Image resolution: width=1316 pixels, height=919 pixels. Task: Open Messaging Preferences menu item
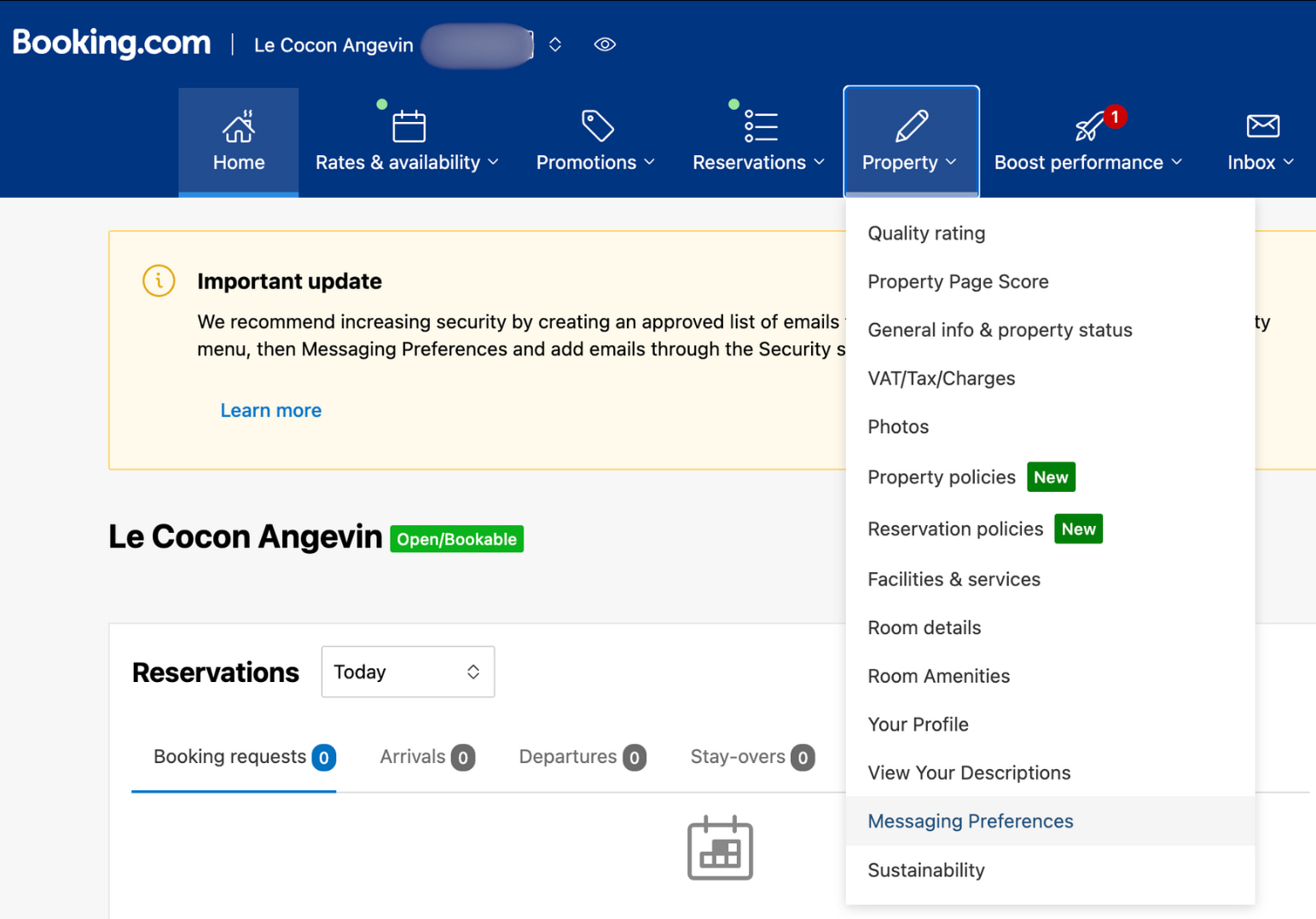click(x=1050, y=821)
